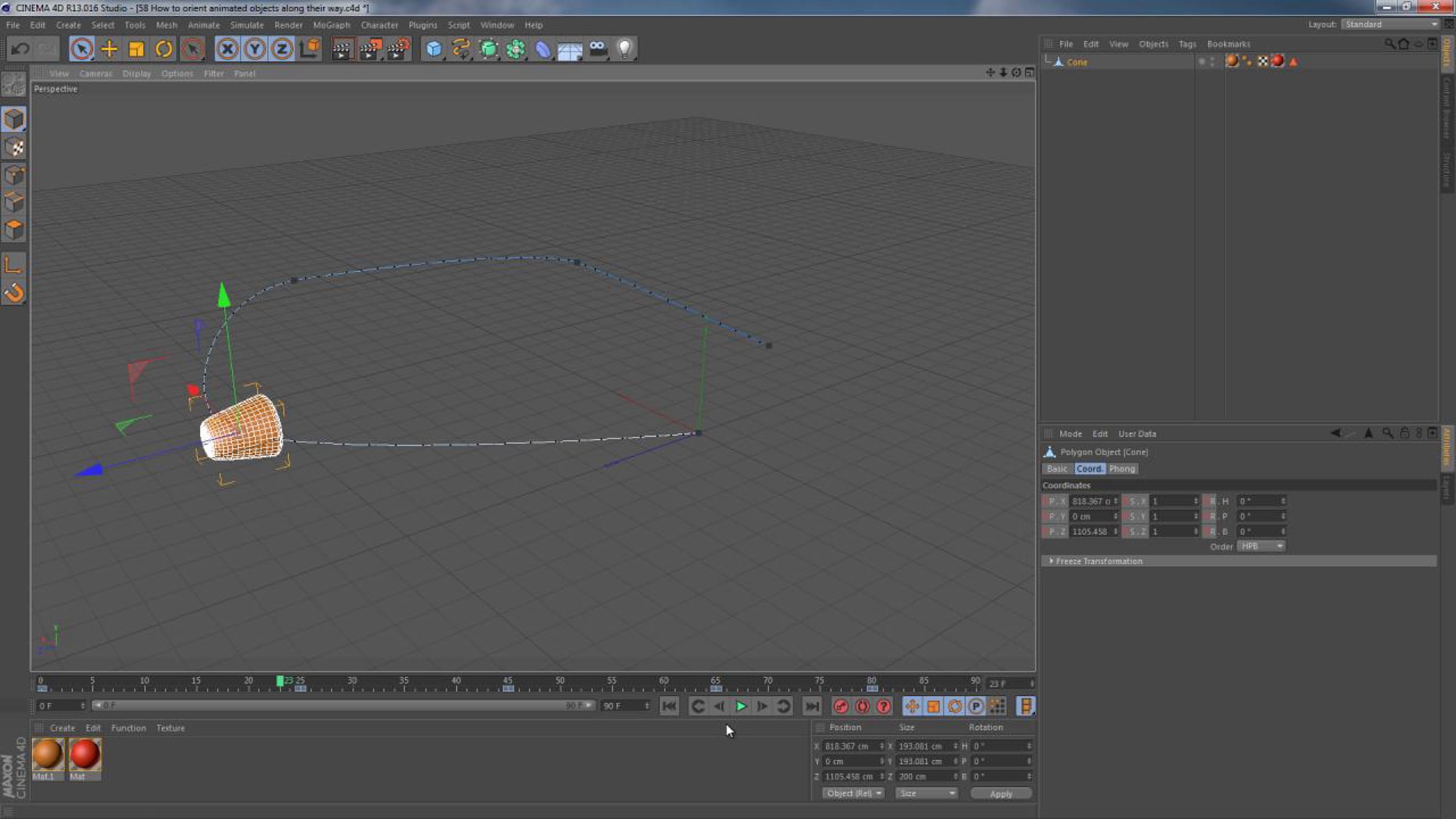Image resolution: width=1456 pixels, height=819 pixels.
Task: Open the MoGraph menu
Action: pyautogui.click(x=331, y=25)
